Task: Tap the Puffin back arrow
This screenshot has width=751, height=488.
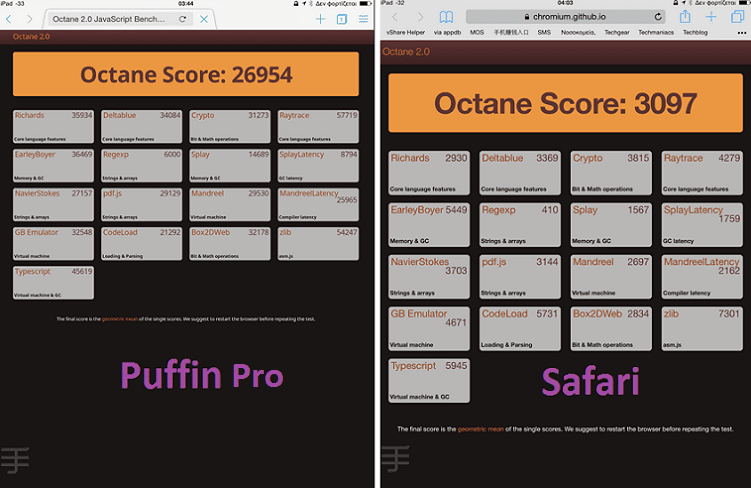Action: coord(9,19)
